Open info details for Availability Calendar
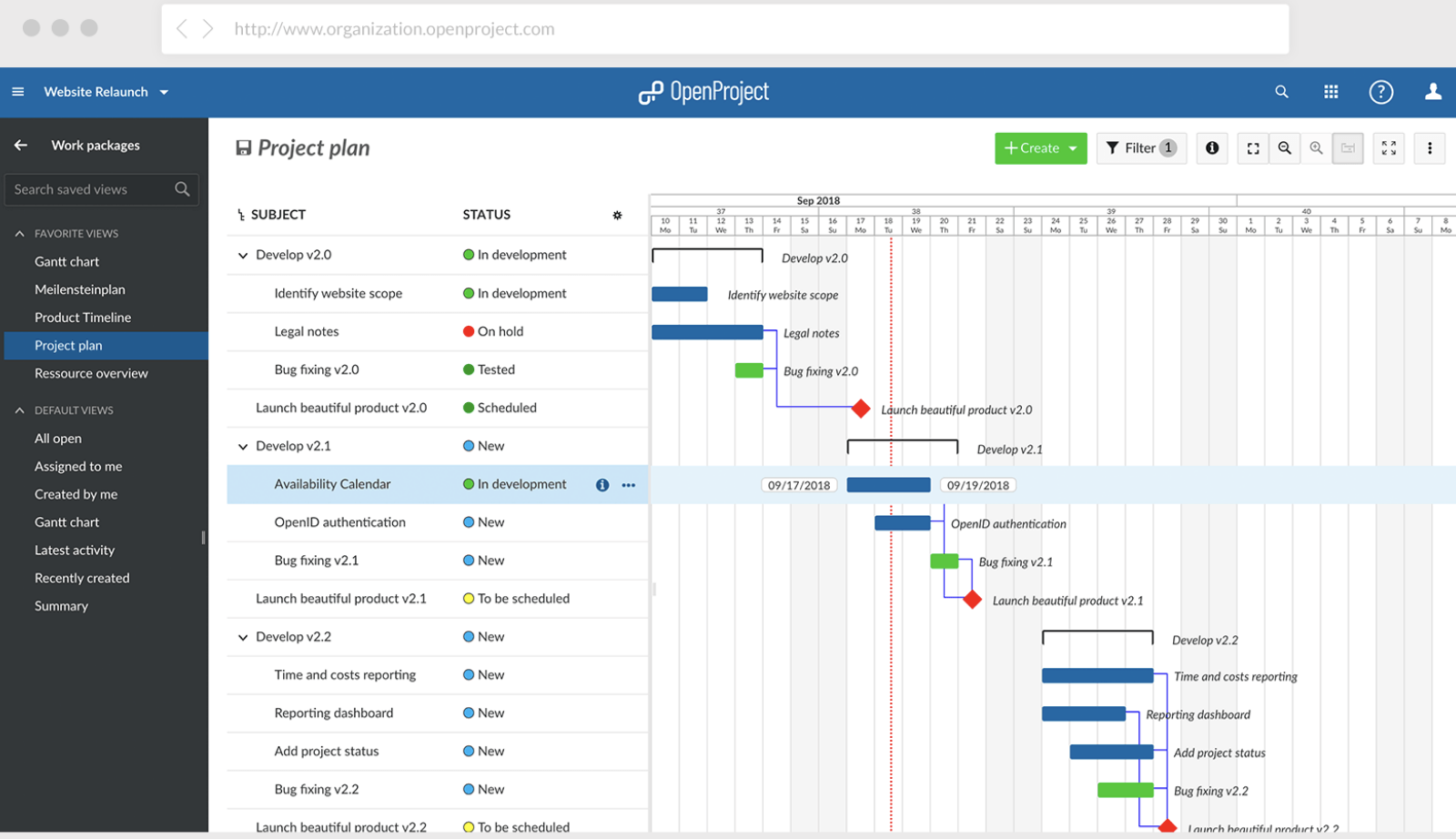This screenshot has height=839, width=1456. click(x=602, y=485)
